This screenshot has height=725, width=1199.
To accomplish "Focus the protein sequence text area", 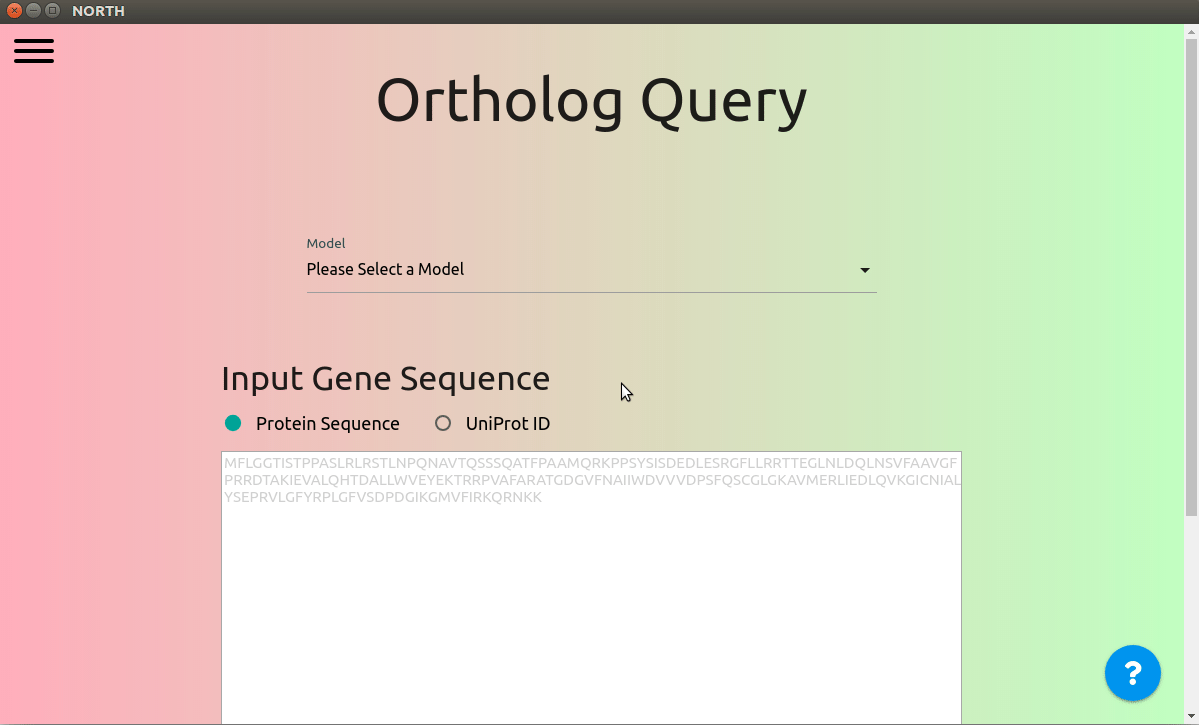I will click(x=591, y=587).
